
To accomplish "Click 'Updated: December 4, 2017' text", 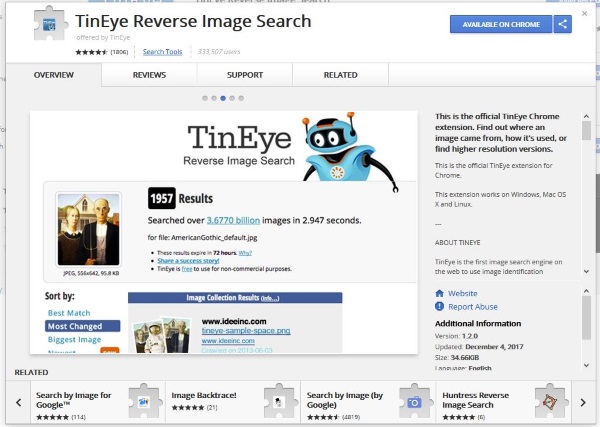I will (x=479, y=347).
